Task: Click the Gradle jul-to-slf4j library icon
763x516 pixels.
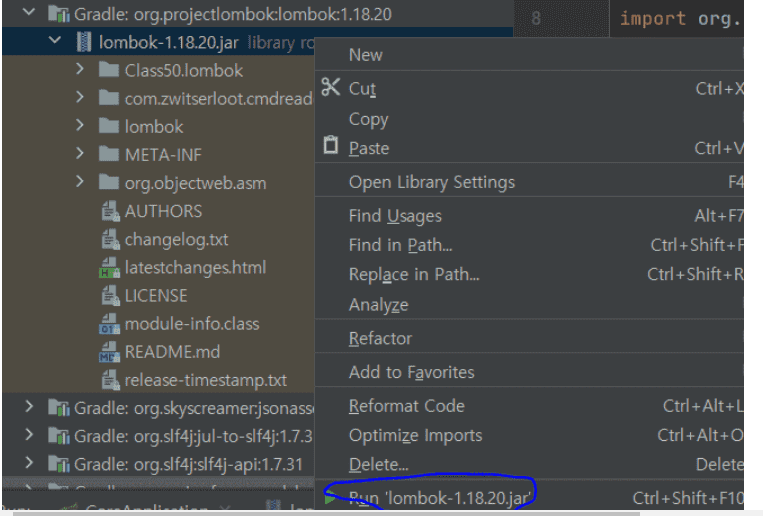Action: 59,436
